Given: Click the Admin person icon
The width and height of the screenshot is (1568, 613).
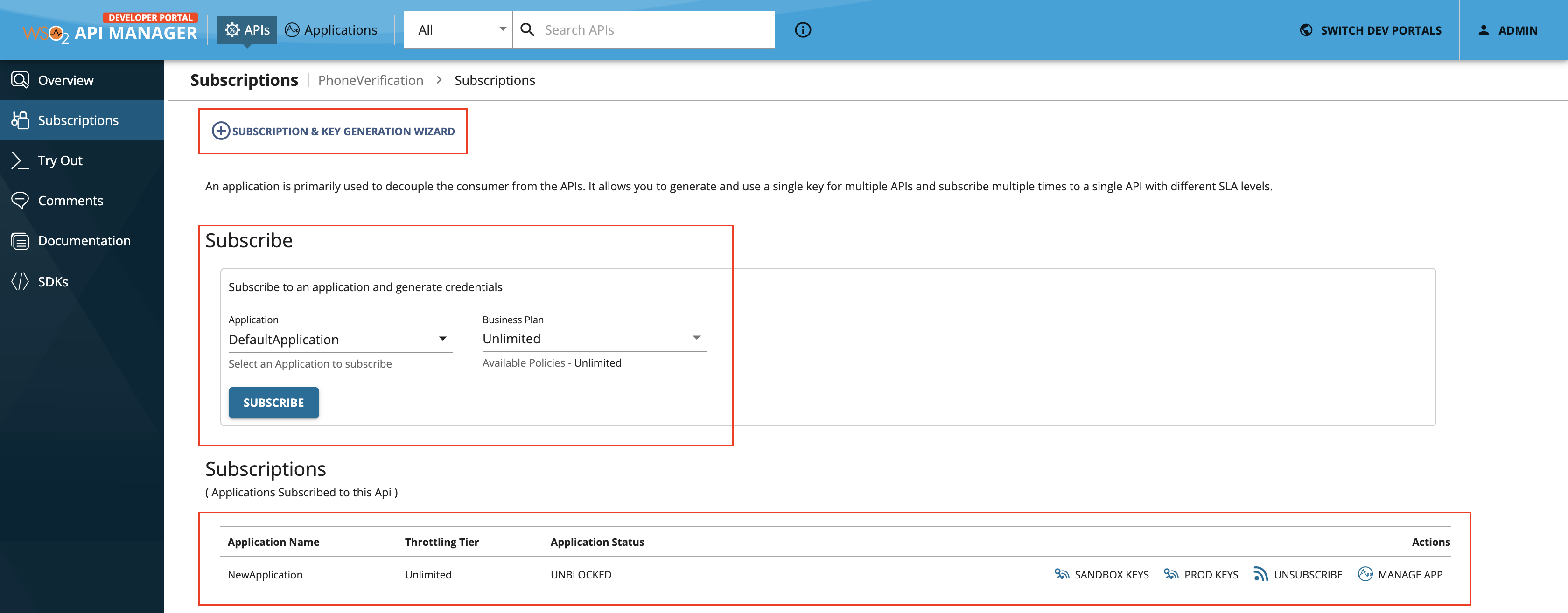Looking at the screenshot, I should (1484, 30).
